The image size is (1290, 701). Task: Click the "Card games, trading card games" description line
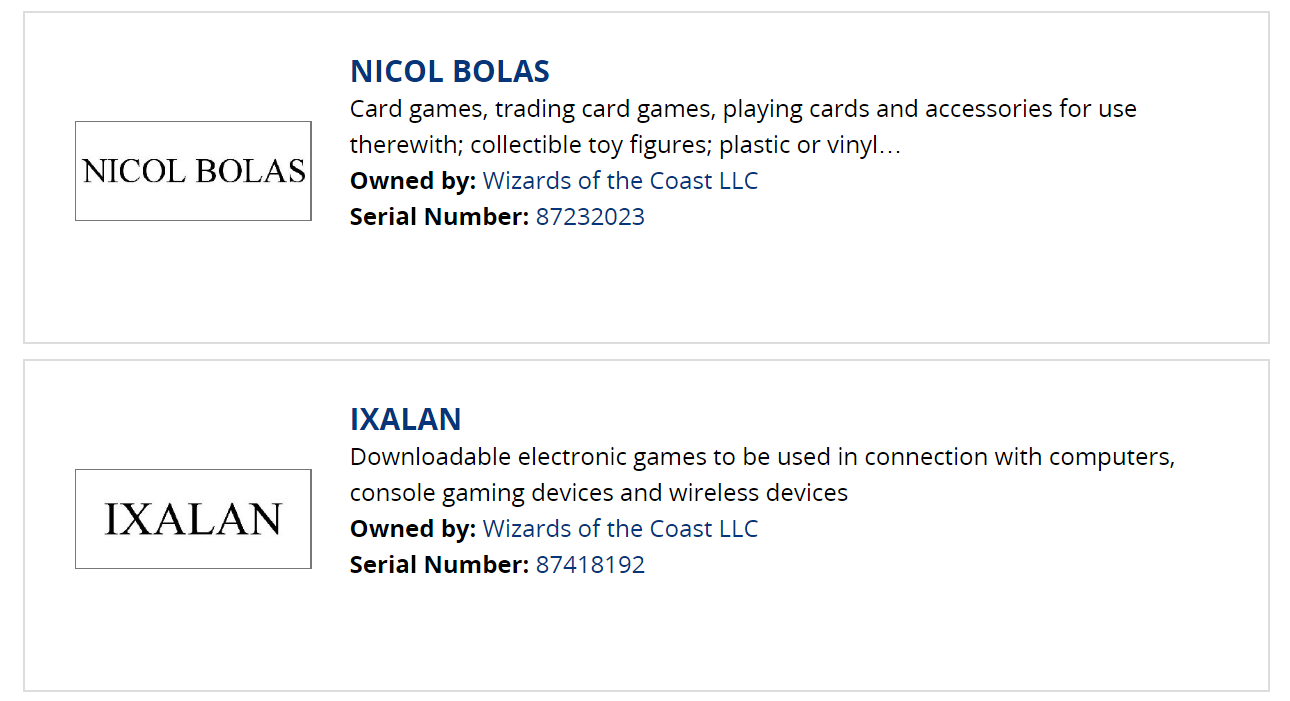pos(743,109)
